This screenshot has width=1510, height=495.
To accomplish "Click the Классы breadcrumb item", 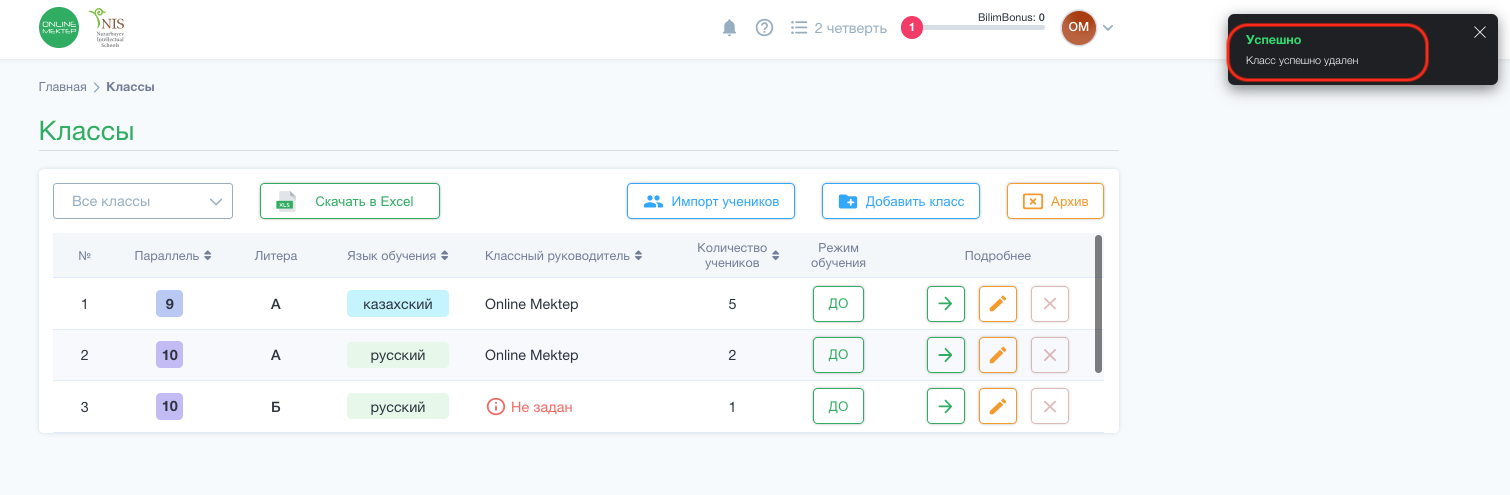I will [130, 87].
